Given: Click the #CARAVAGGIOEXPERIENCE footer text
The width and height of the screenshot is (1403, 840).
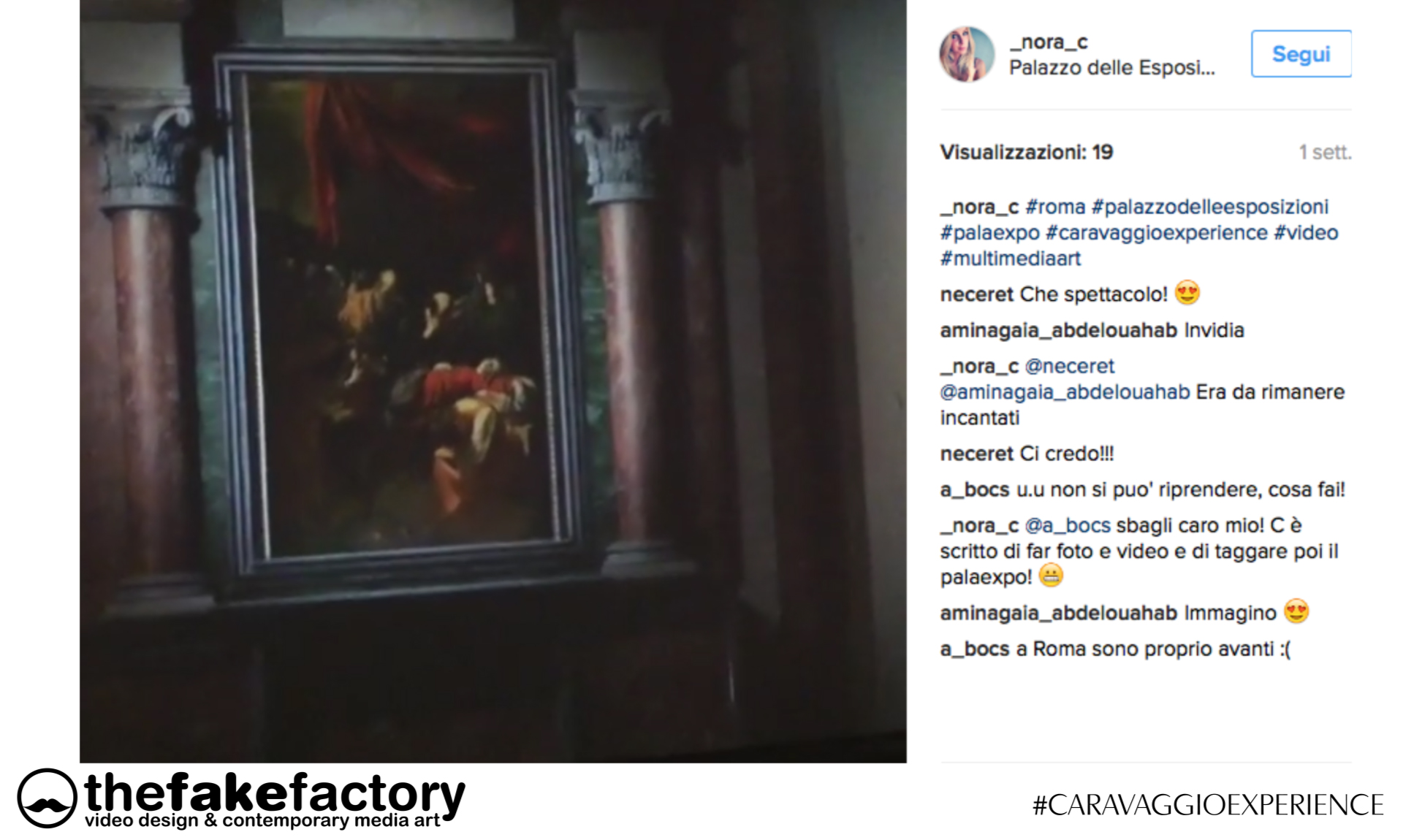Looking at the screenshot, I should click(1208, 805).
